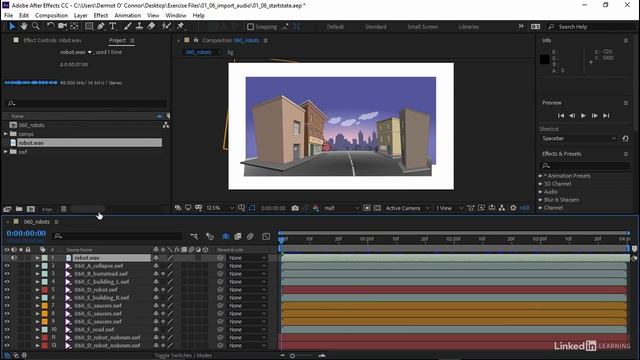Hide the 060_A_collapse.swf layer
Viewport: 640px width, 360px height.
pyautogui.click(x=7, y=266)
